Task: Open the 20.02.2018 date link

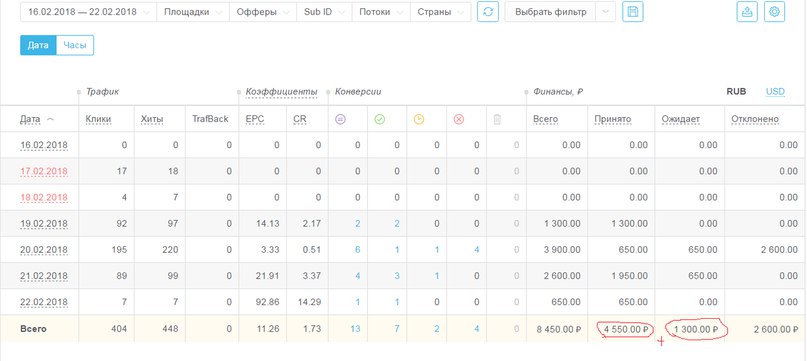Action: [x=44, y=250]
